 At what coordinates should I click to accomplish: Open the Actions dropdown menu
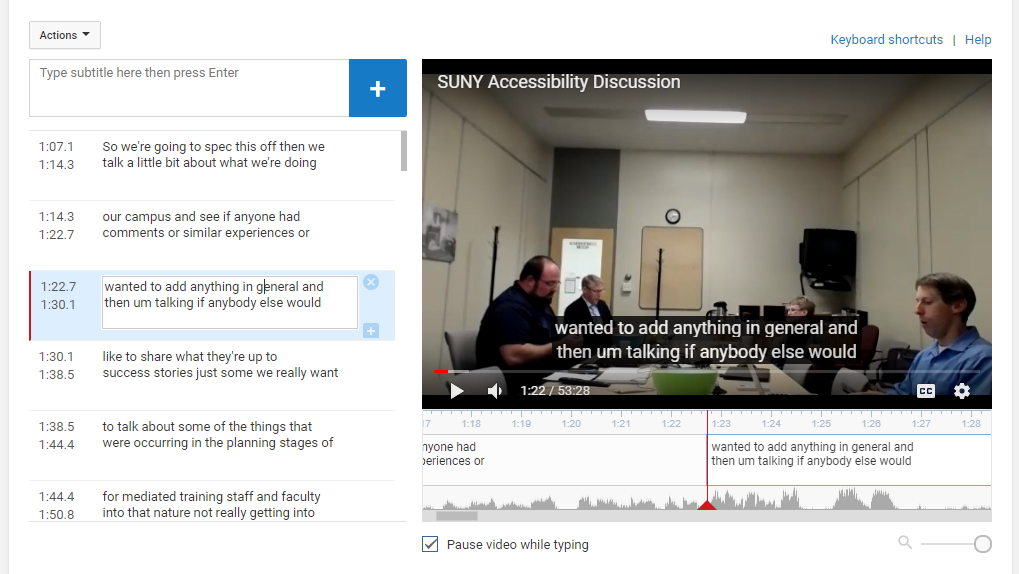pyautogui.click(x=64, y=35)
